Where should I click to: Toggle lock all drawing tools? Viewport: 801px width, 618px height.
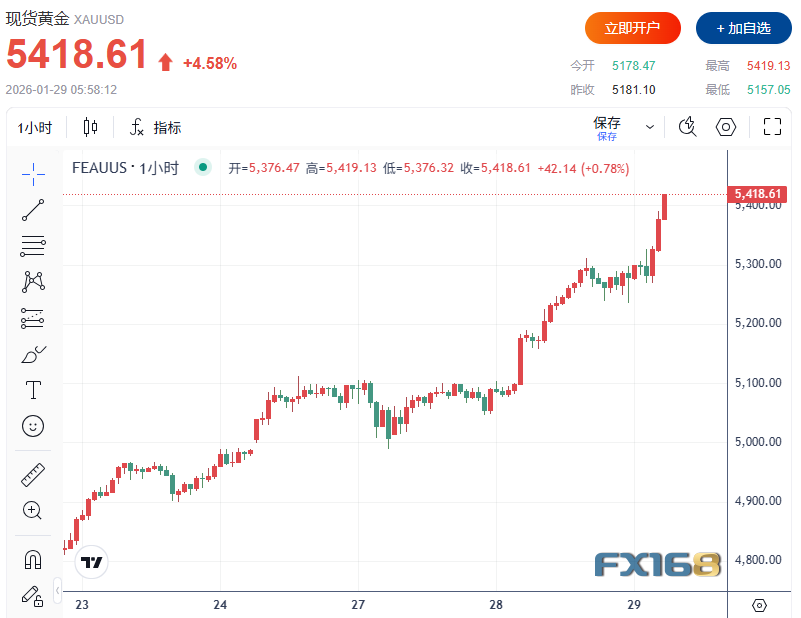[x=33, y=595]
